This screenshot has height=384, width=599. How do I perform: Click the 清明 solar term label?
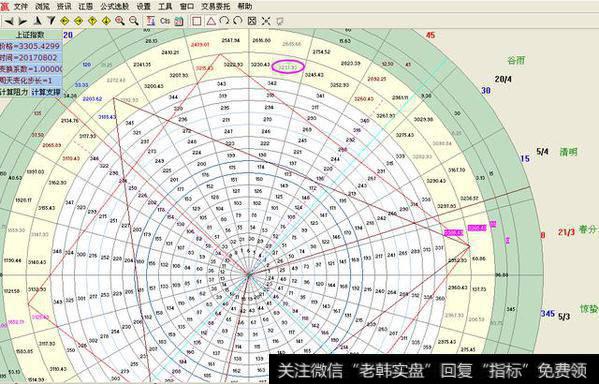point(568,152)
